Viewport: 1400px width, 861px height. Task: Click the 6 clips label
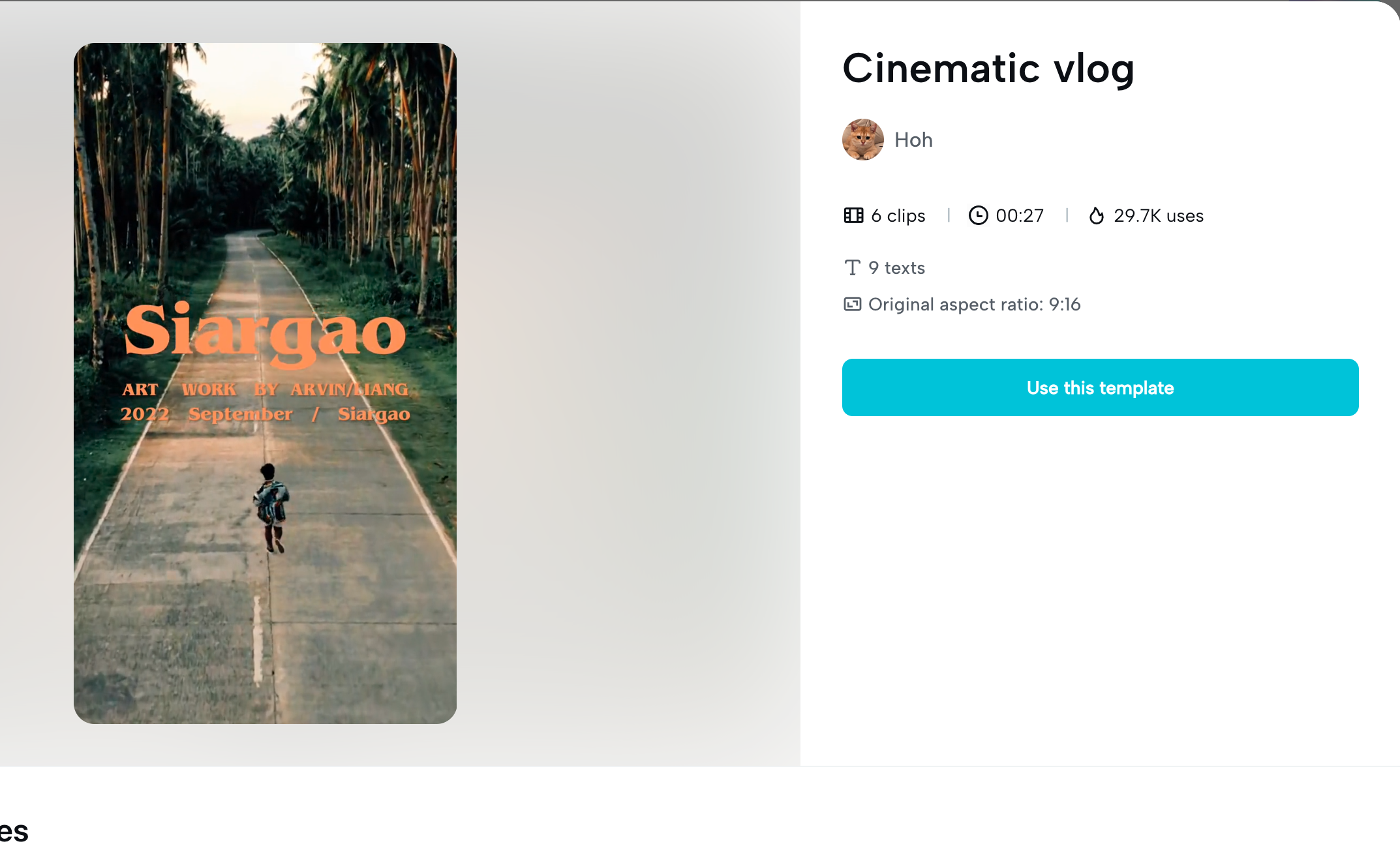click(898, 215)
